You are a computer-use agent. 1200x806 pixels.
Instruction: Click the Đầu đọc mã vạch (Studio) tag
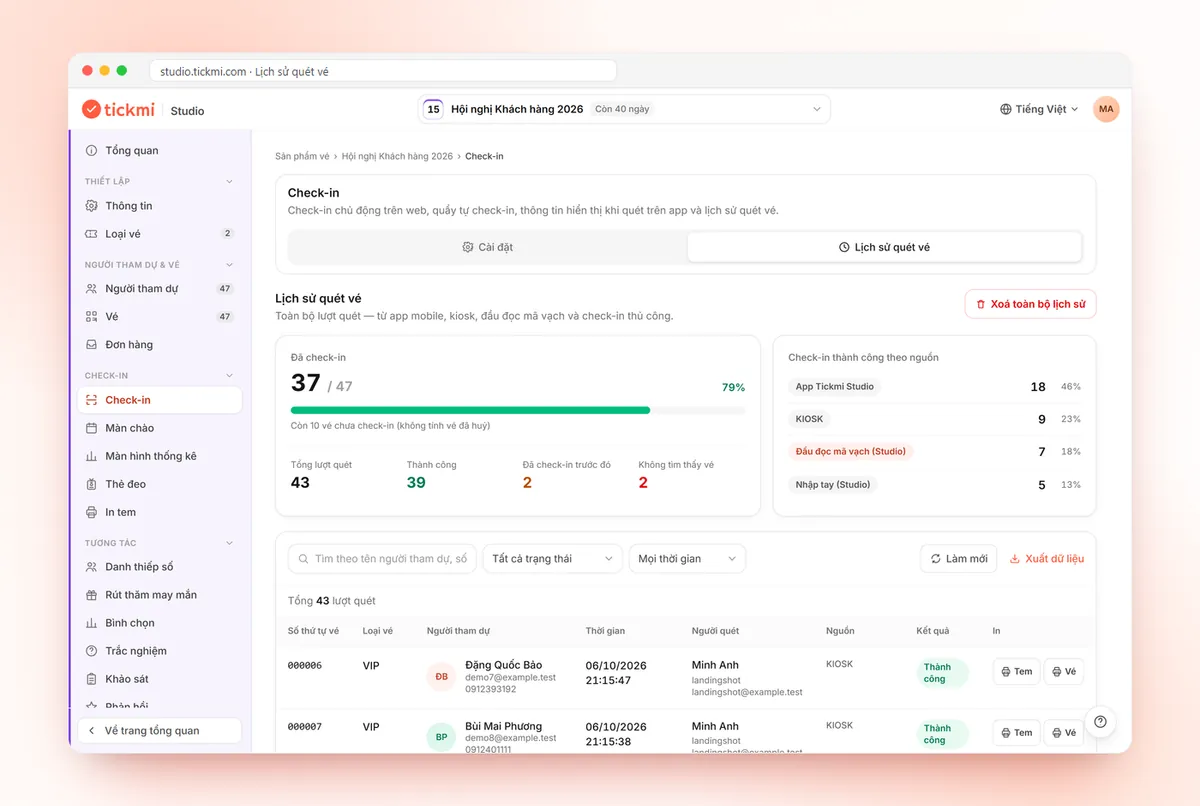tap(851, 452)
